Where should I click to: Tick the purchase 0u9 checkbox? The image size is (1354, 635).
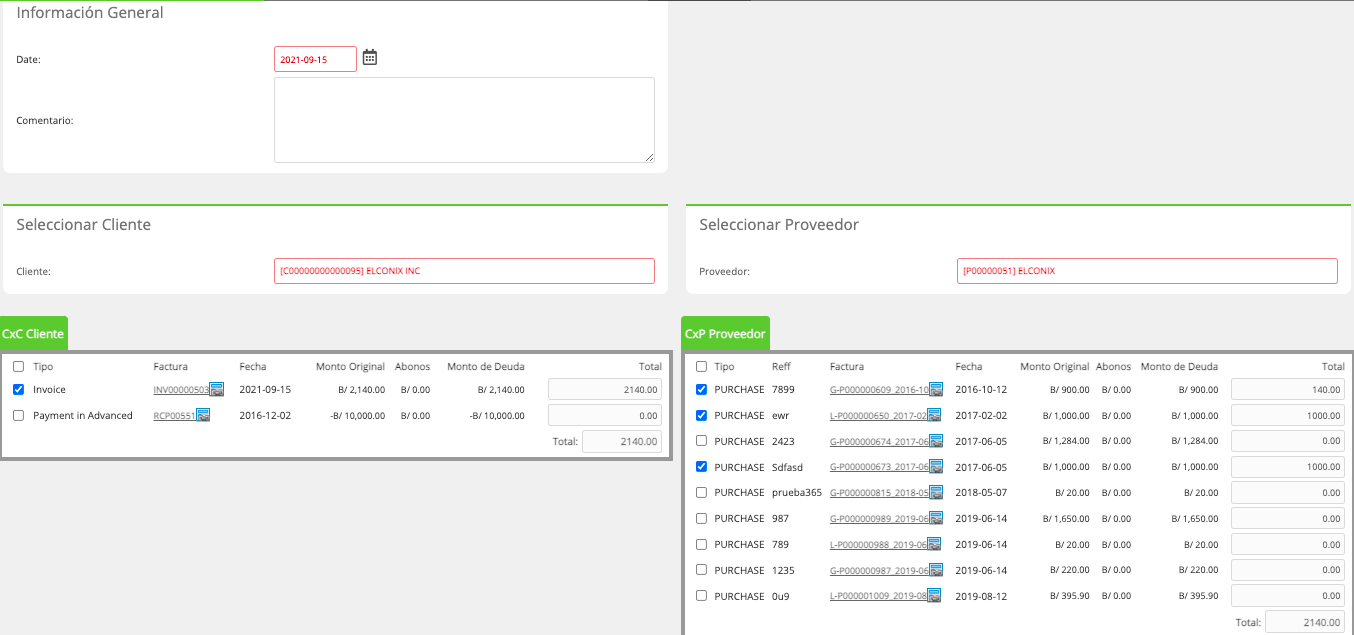tap(701, 596)
